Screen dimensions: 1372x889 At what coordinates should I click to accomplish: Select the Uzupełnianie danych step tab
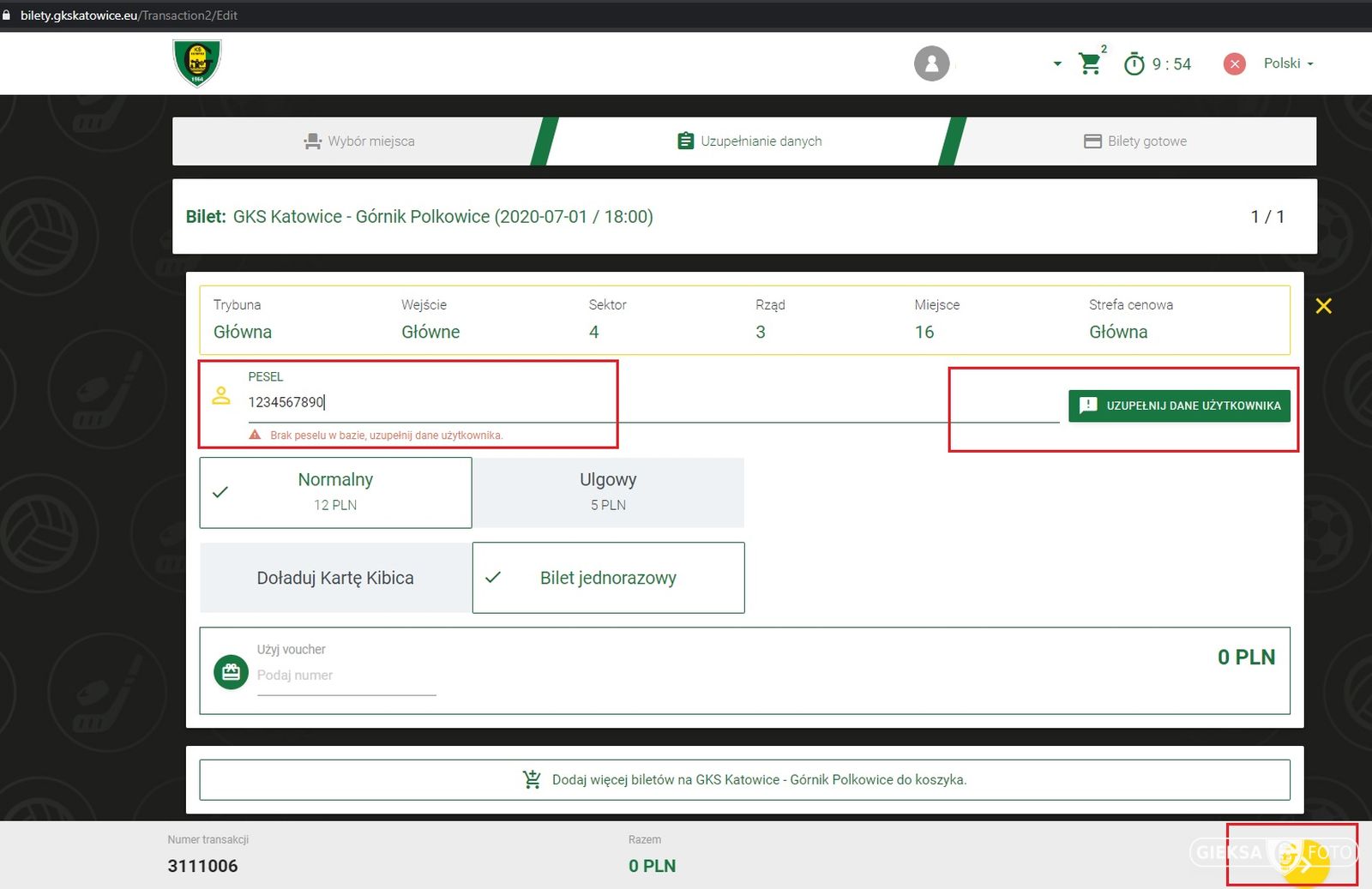(749, 141)
